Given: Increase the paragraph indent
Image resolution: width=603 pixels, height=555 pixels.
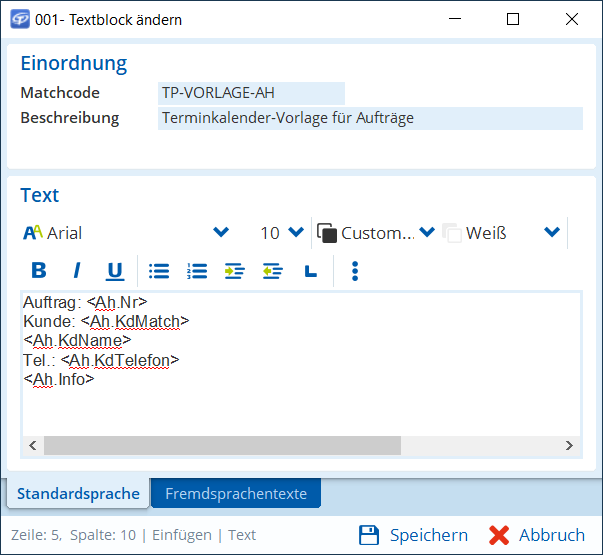Looking at the screenshot, I should click(235, 271).
